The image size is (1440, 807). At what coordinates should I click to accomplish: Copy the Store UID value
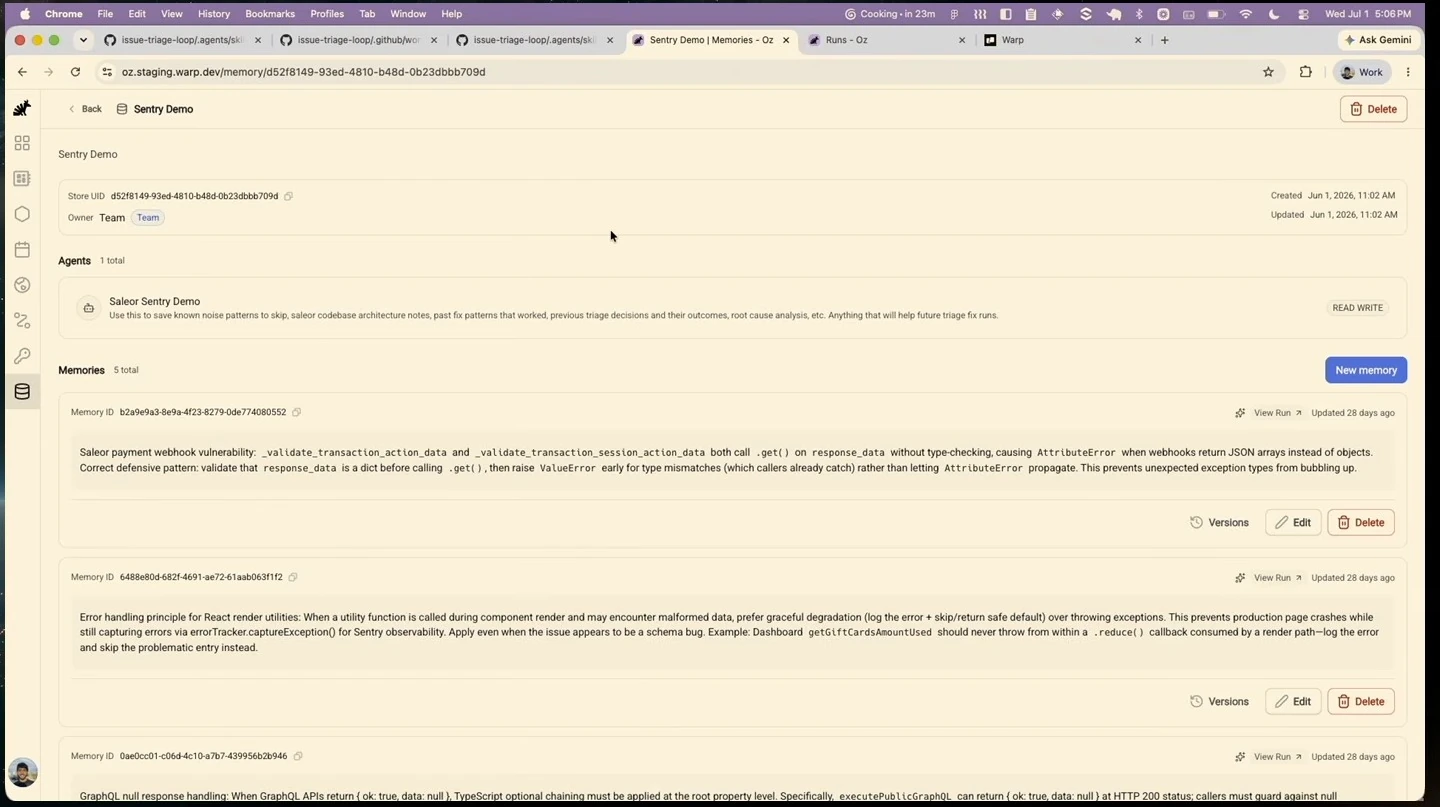point(288,196)
